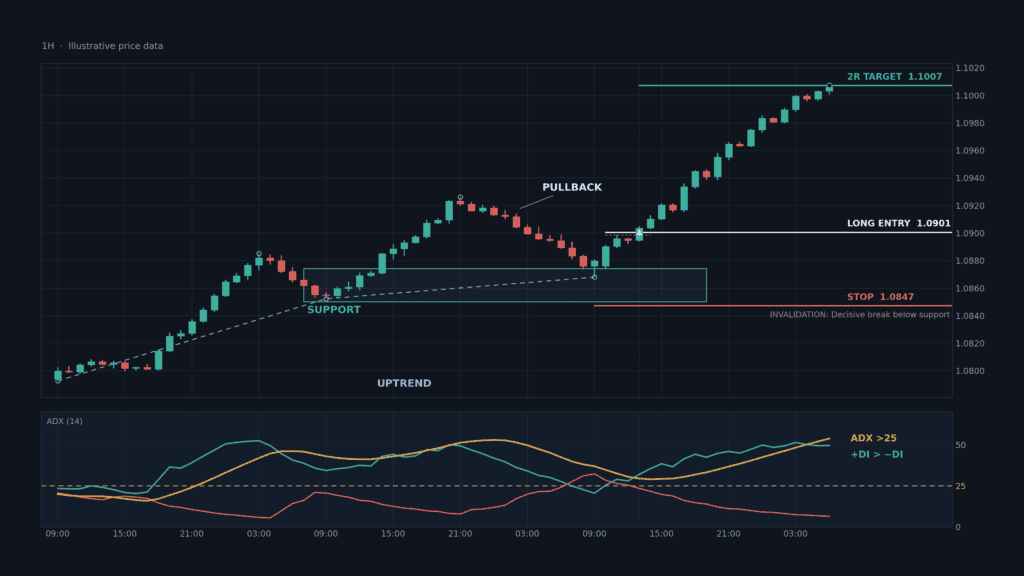Click the 'ADX >25' legend text
Viewport: 1024px width, 576px height.
click(873, 438)
